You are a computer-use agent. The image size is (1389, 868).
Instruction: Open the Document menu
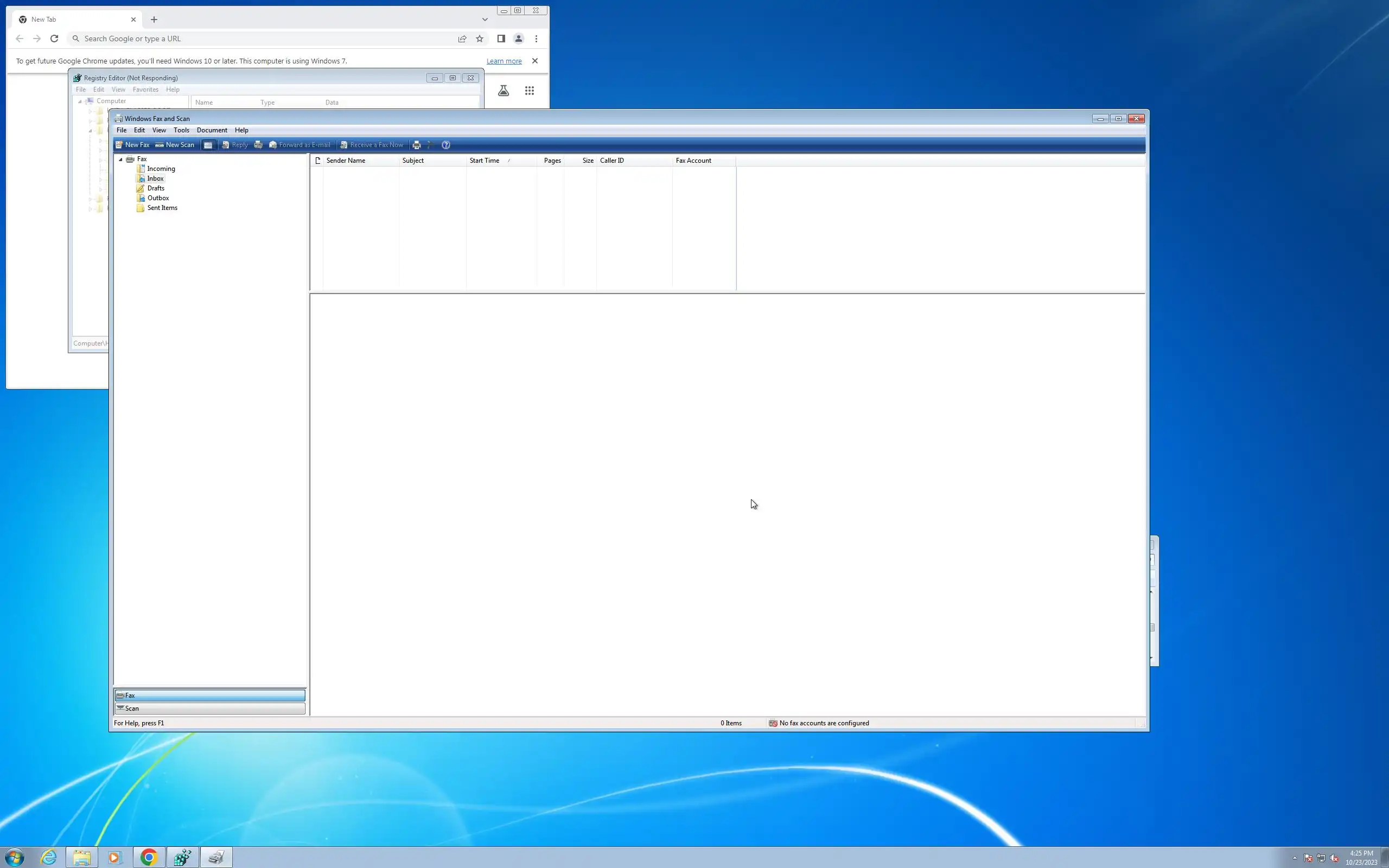(x=212, y=130)
